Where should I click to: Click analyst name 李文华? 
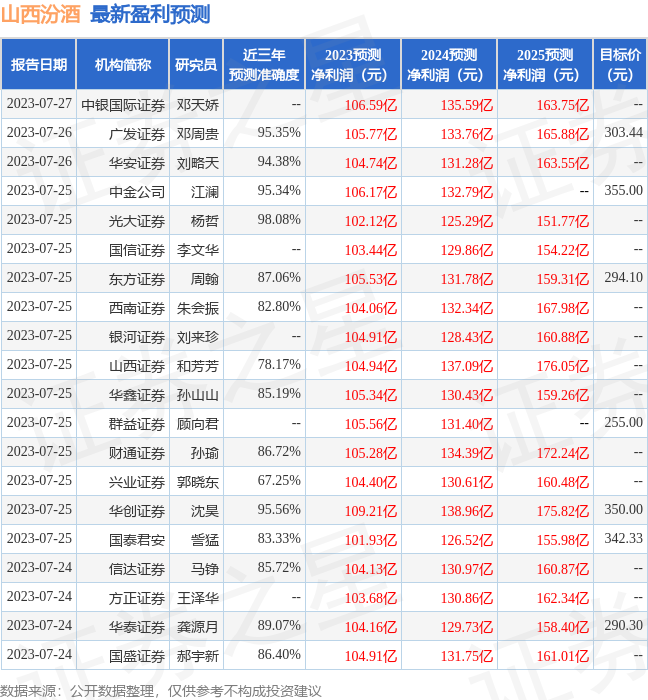(198, 250)
